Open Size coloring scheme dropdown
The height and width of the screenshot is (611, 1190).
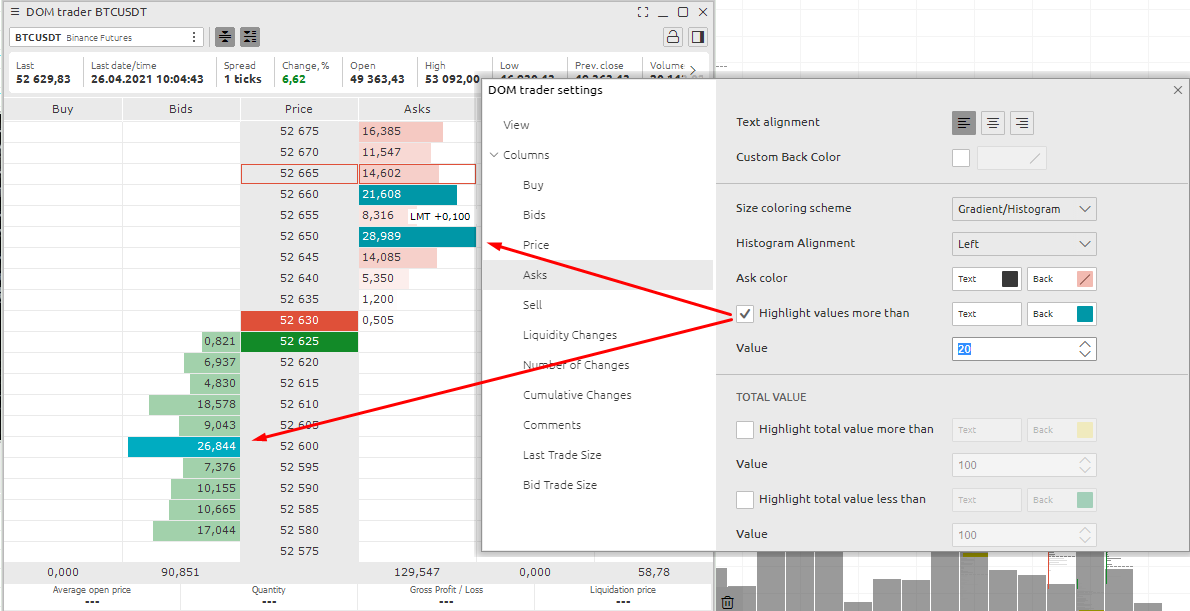(x=1024, y=209)
